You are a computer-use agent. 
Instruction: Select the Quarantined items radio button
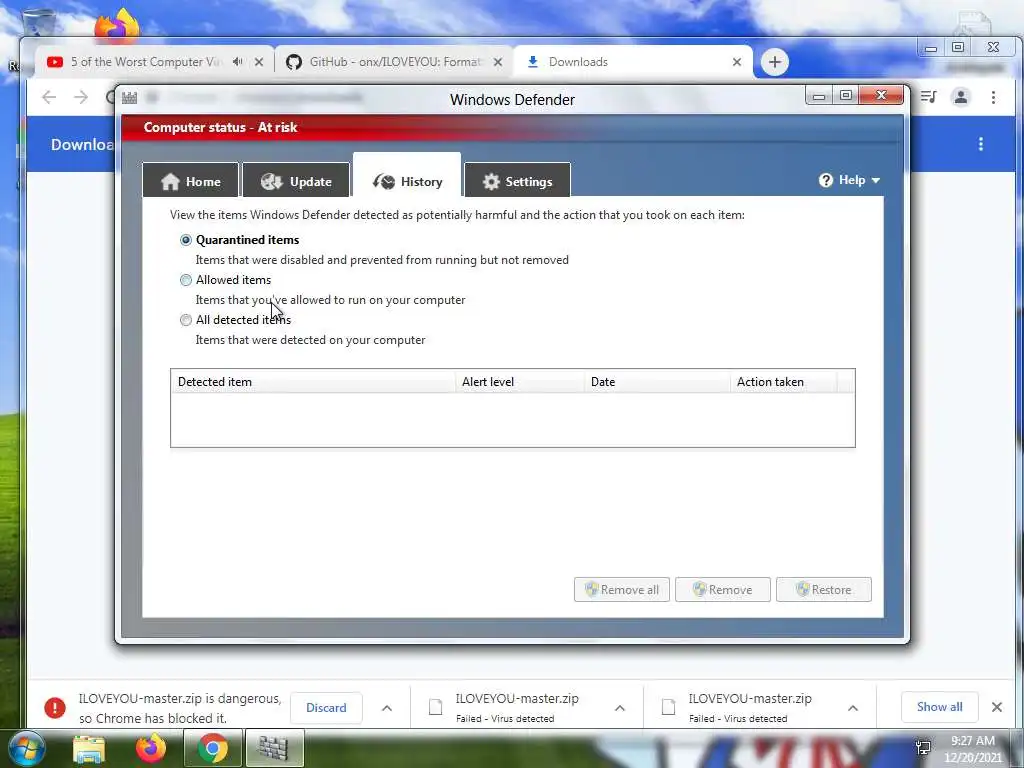[x=186, y=240]
